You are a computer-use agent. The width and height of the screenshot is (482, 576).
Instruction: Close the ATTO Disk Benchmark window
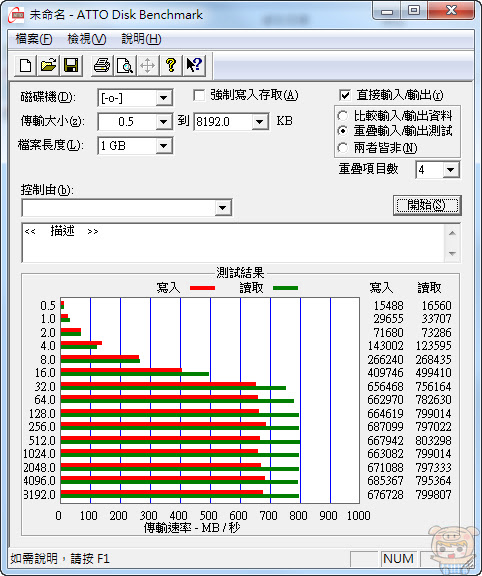(451, 11)
